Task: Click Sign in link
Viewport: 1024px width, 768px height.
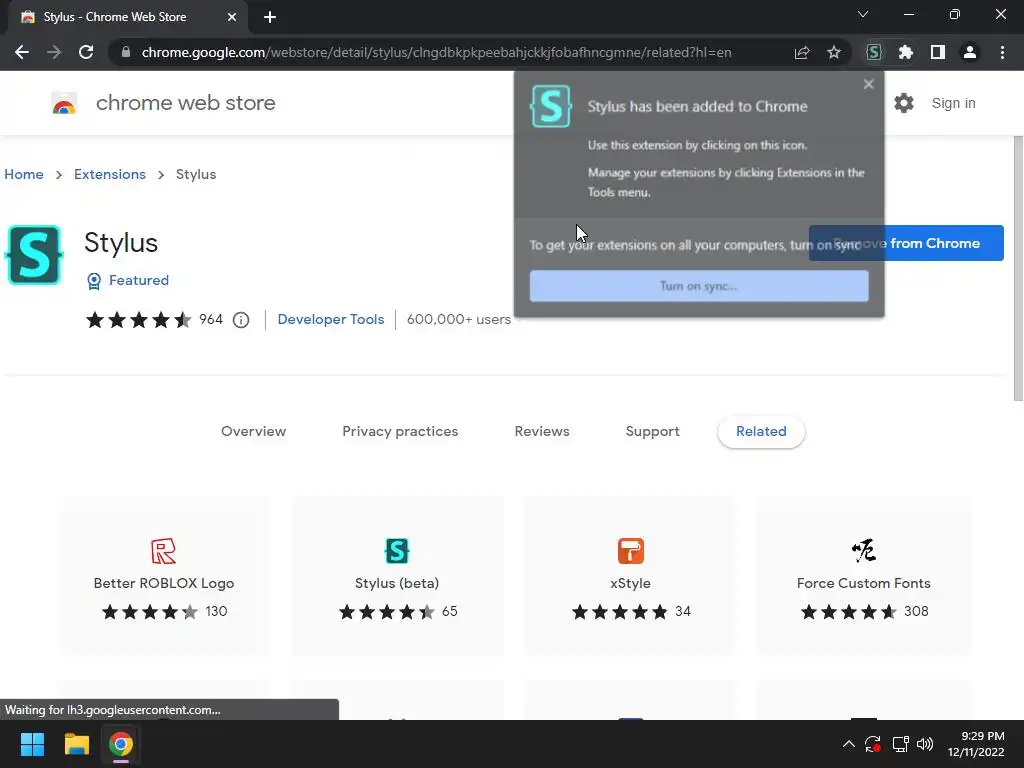Action: tap(953, 103)
